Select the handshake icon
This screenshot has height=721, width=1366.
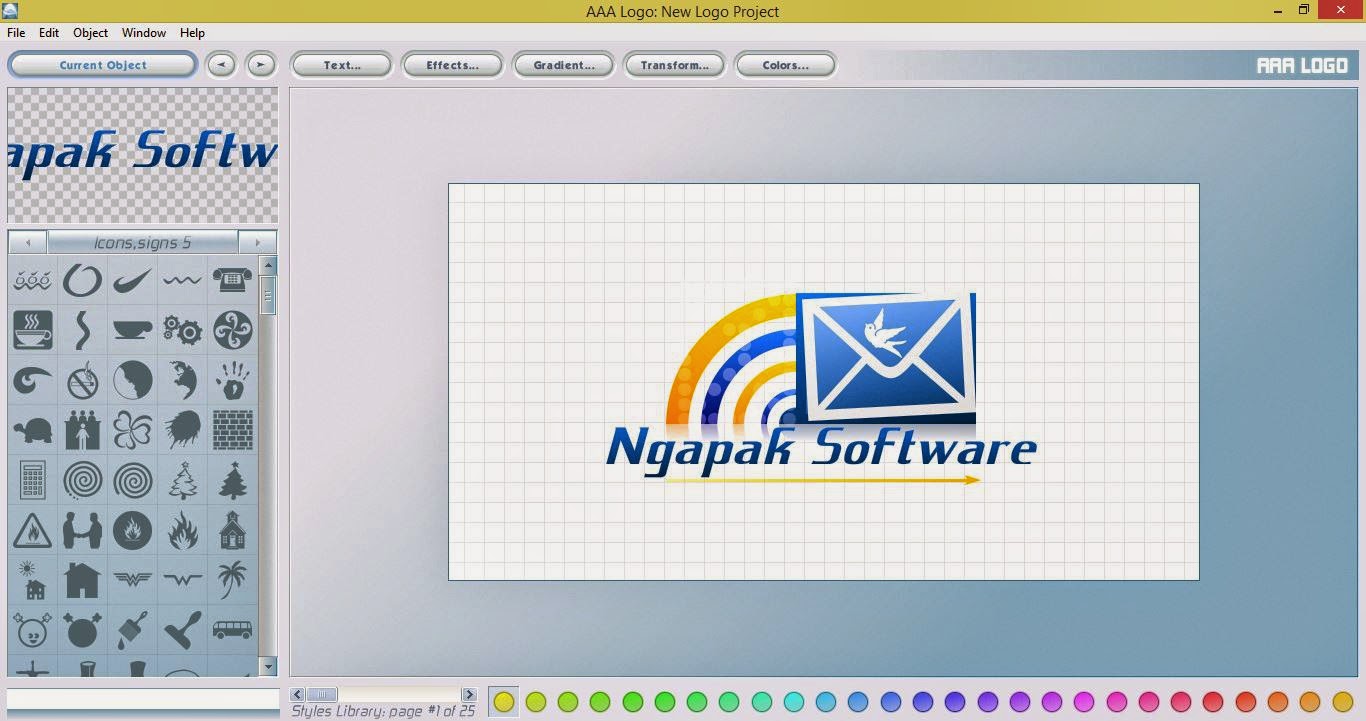[83, 530]
